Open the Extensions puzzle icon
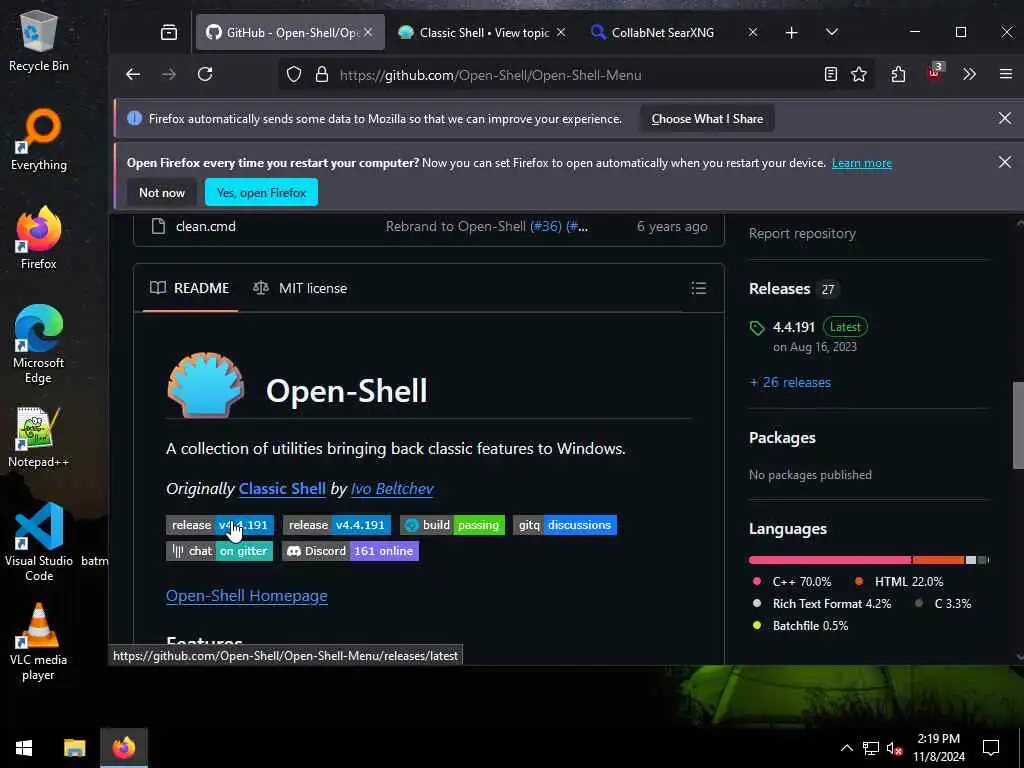Viewport: 1024px width, 768px height. (898, 74)
